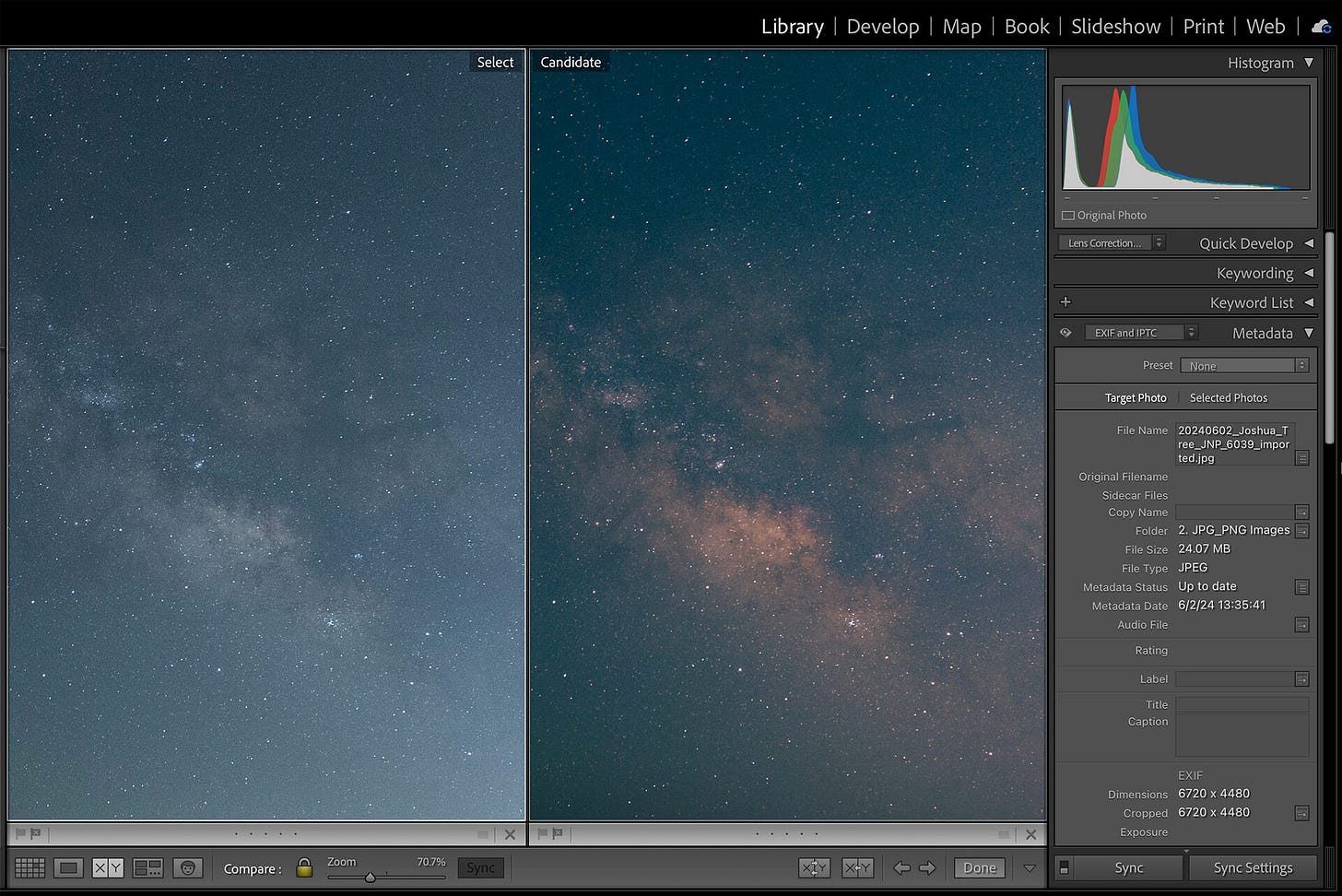This screenshot has height=896, width=1342.
Task: Click the Swap select and candidate icon
Action: 813,867
